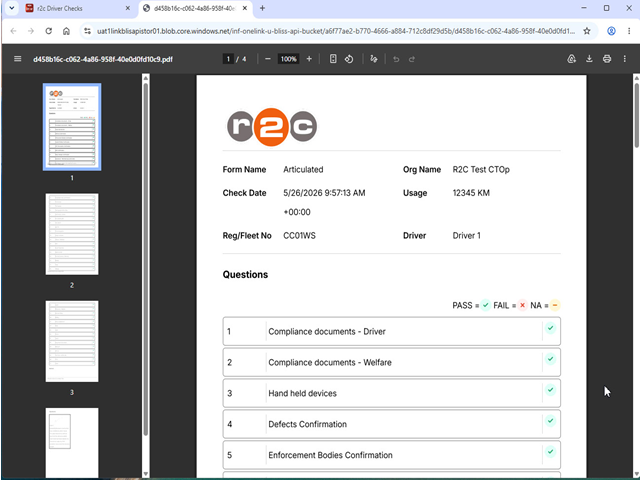
Task: Click the undo annotation icon
Action: click(396, 59)
